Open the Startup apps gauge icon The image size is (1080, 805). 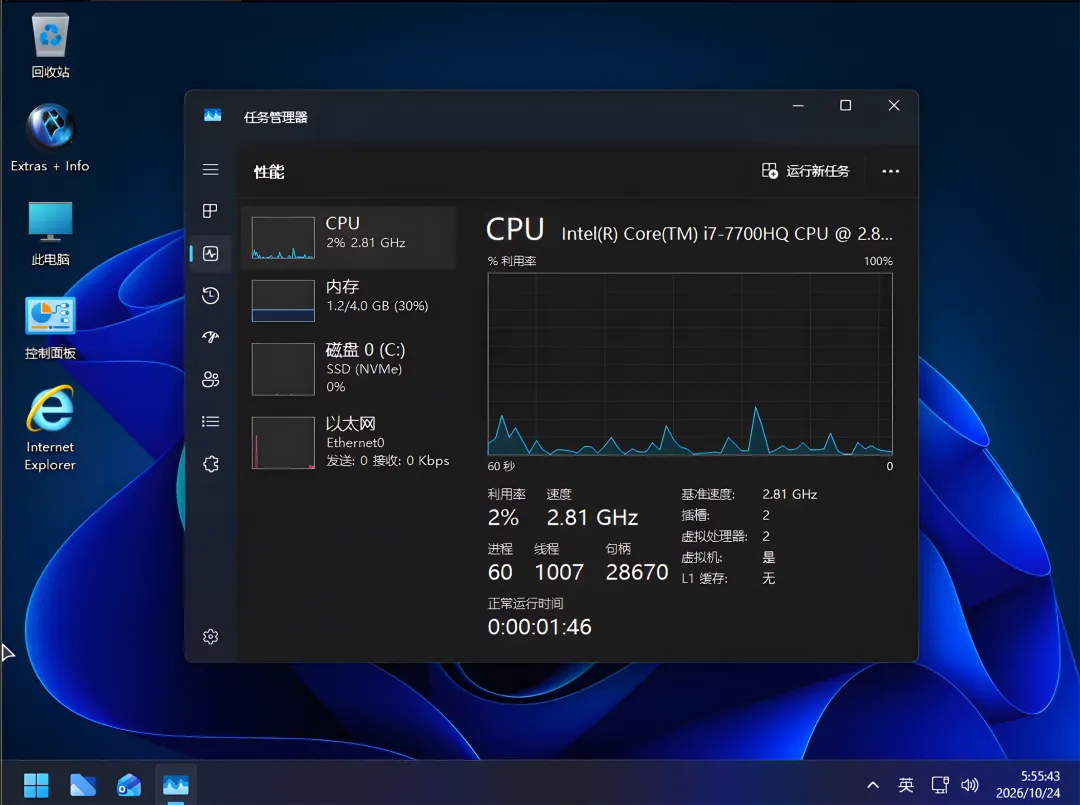coord(211,337)
